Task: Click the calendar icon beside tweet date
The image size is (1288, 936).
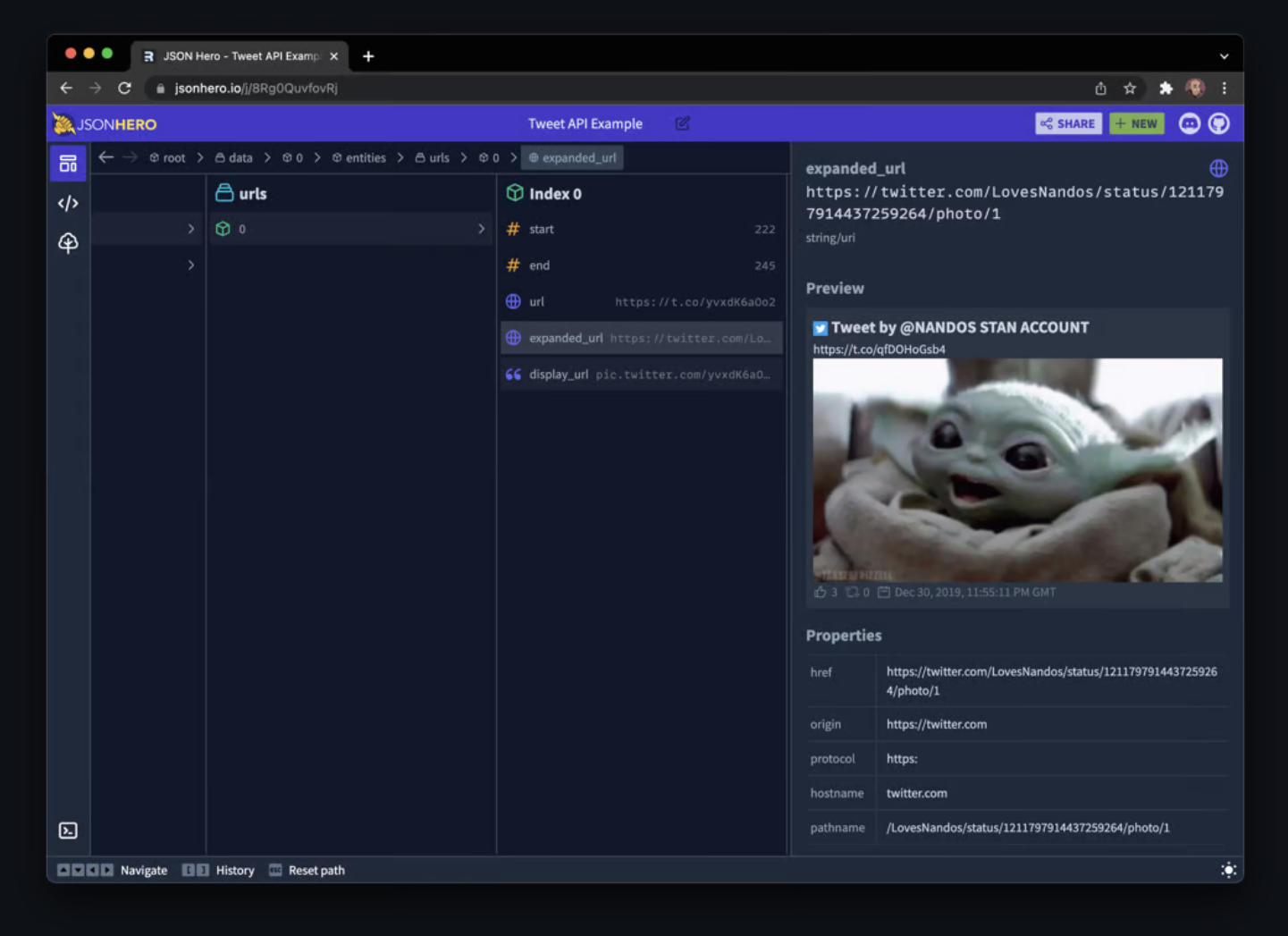Action: [883, 592]
